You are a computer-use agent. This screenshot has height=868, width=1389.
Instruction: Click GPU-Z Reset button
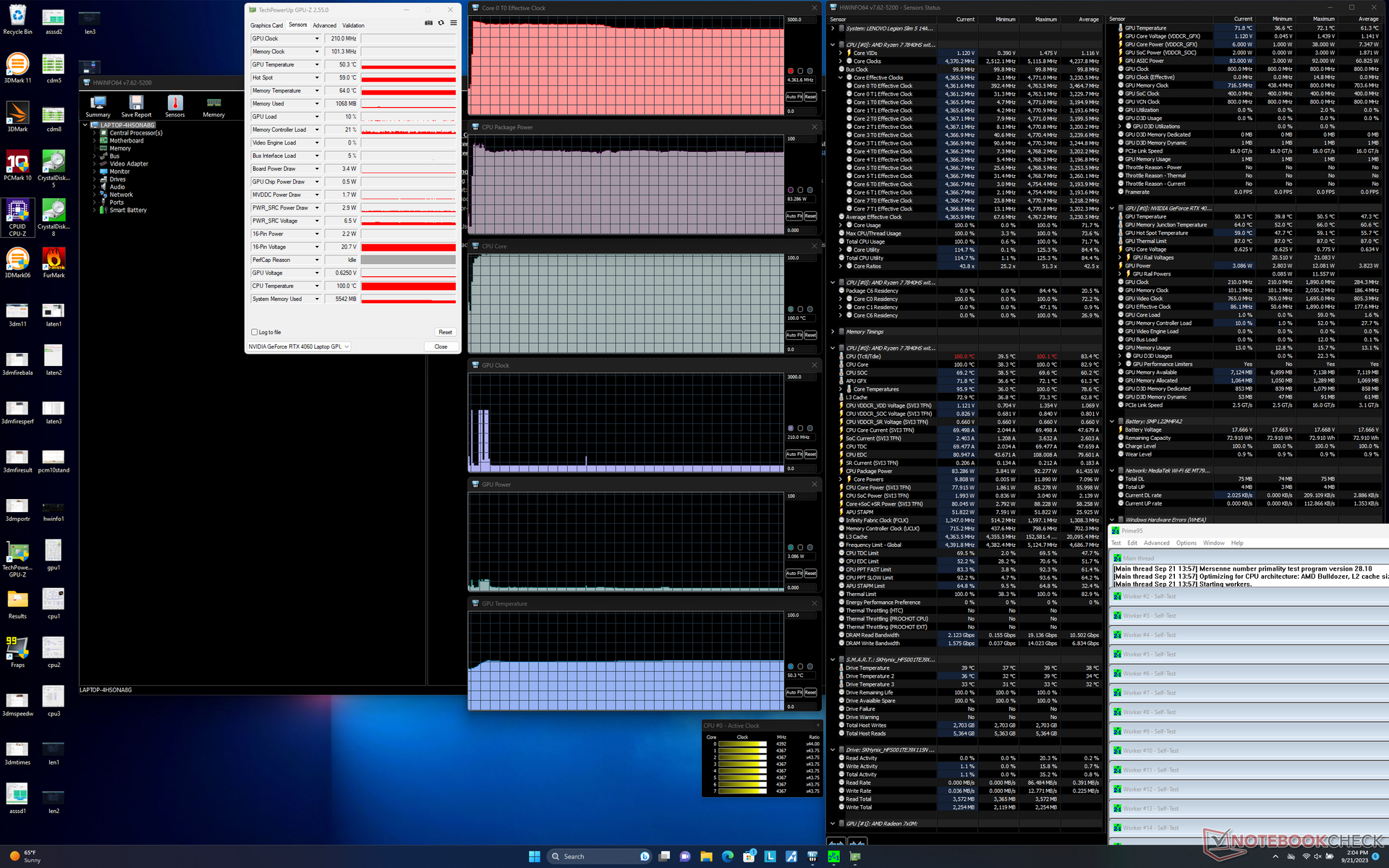tap(445, 332)
